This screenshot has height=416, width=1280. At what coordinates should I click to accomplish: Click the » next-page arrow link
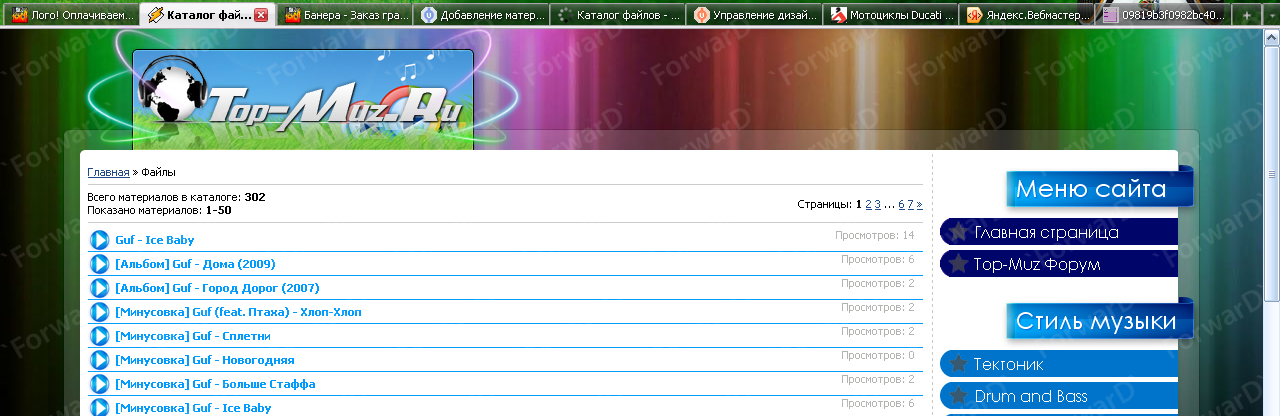click(920, 204)
